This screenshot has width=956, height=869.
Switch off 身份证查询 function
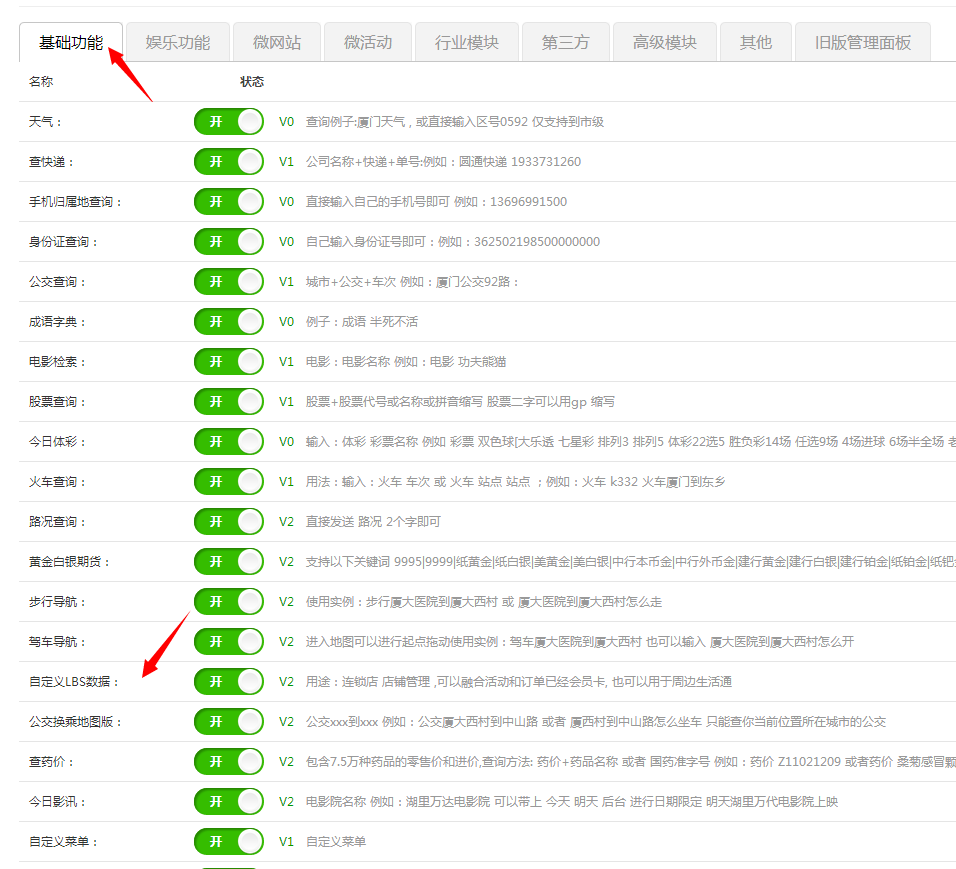pyautogui.click(x=228, y=242)
